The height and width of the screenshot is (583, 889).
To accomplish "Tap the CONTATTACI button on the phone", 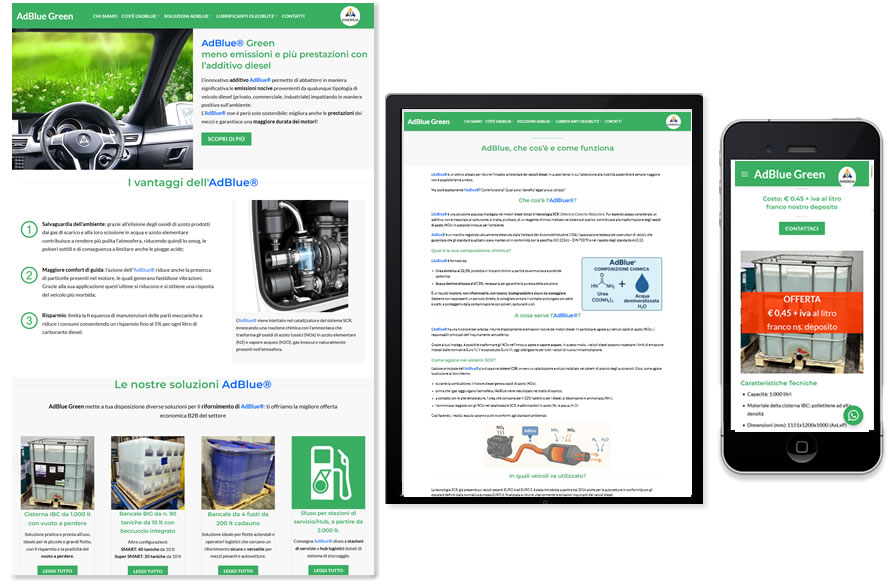I will pyautogui.click(x=801, y=229).
